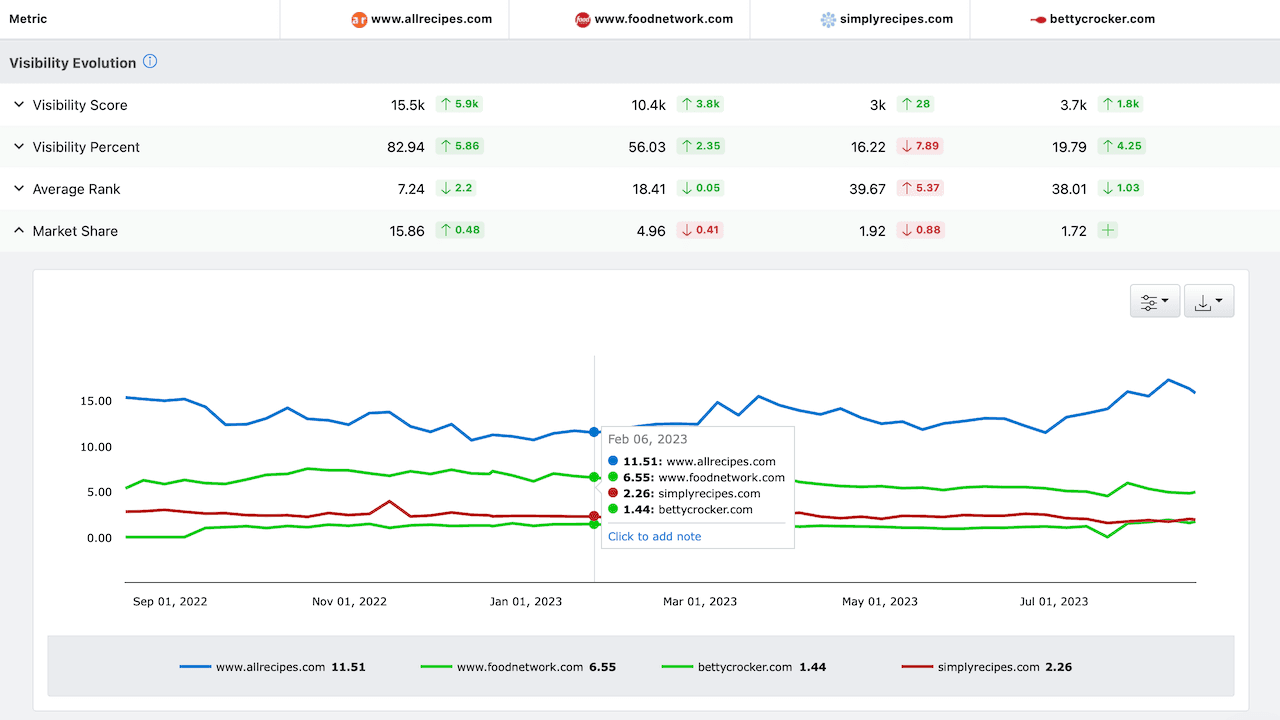Expand the Visibility Score row
The image size is (1280, 720).
(x=18, y=104)
